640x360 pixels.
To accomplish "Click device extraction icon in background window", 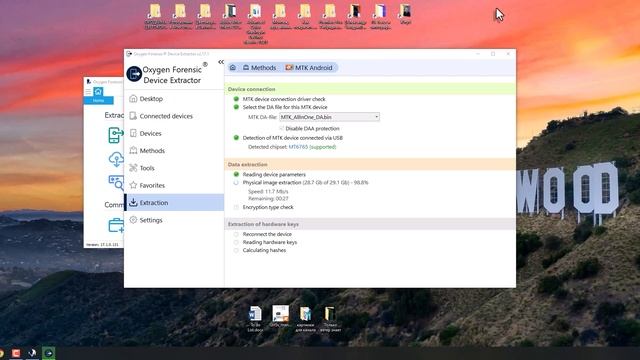I will [116, 135].
